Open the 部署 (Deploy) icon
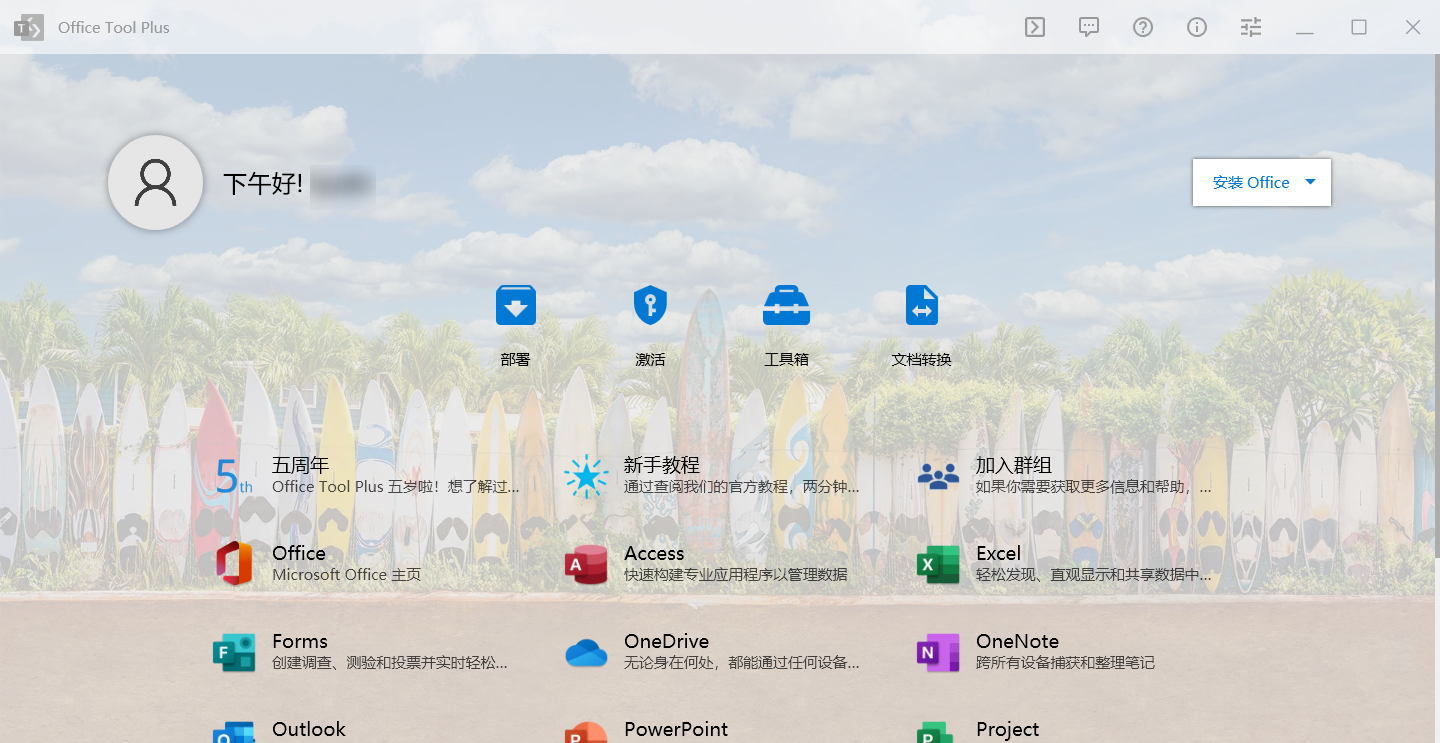The width and height of the screenshot is (1440, 743). [x=516, y=305]
